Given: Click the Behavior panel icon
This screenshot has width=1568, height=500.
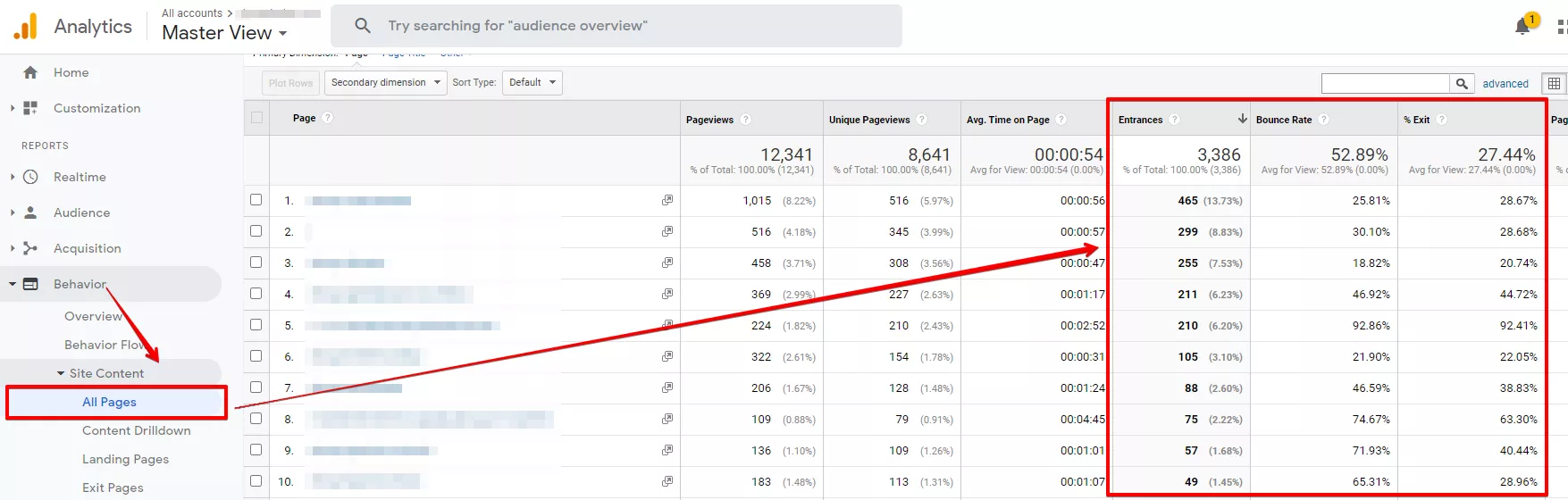Looking at the screenshot, I should (x=30, y=284).
